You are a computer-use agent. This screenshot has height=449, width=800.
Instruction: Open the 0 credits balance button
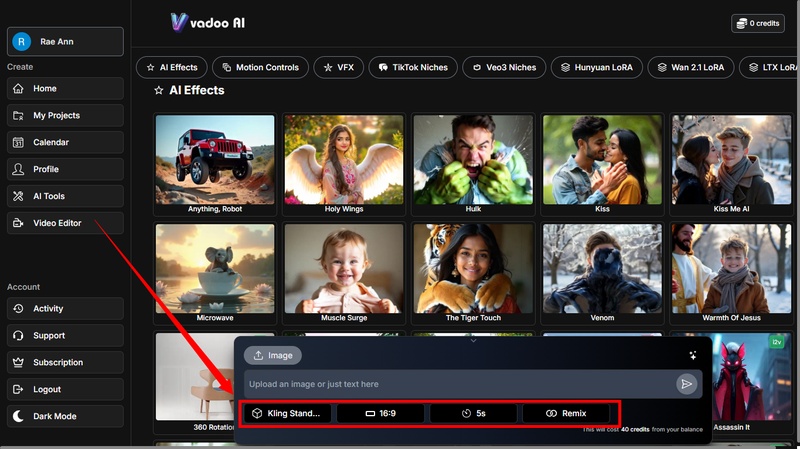coord(758,23)
